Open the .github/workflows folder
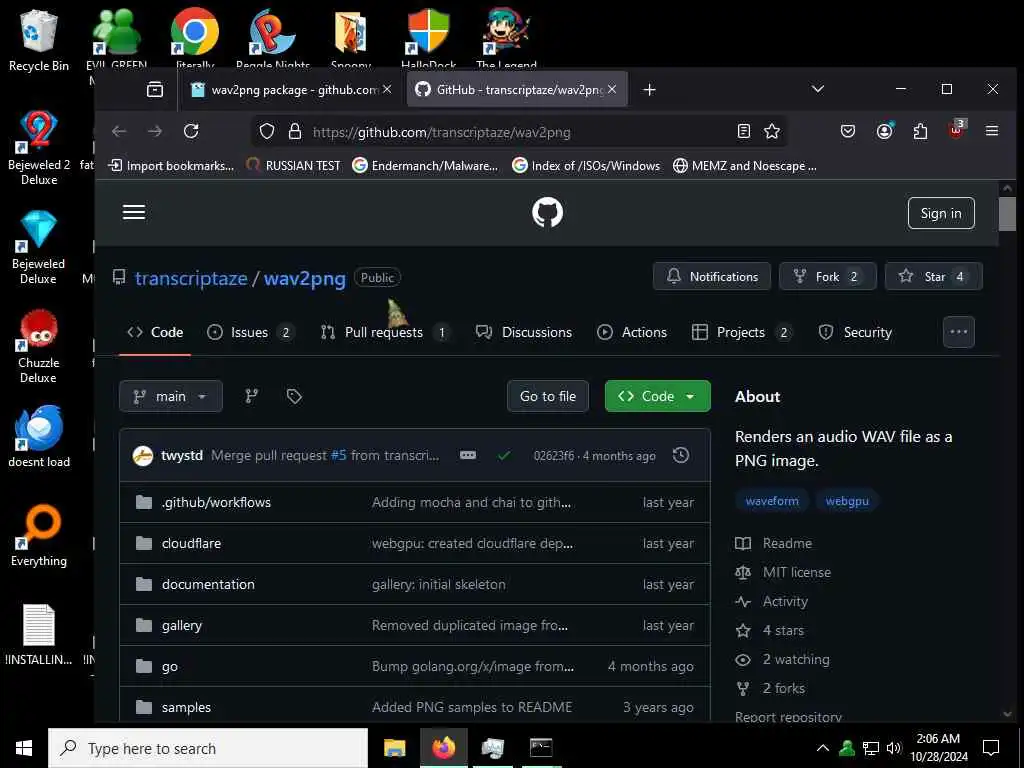Image resolution: width=1024 pixels, height=768 pixels. click(x=216, y=502)
